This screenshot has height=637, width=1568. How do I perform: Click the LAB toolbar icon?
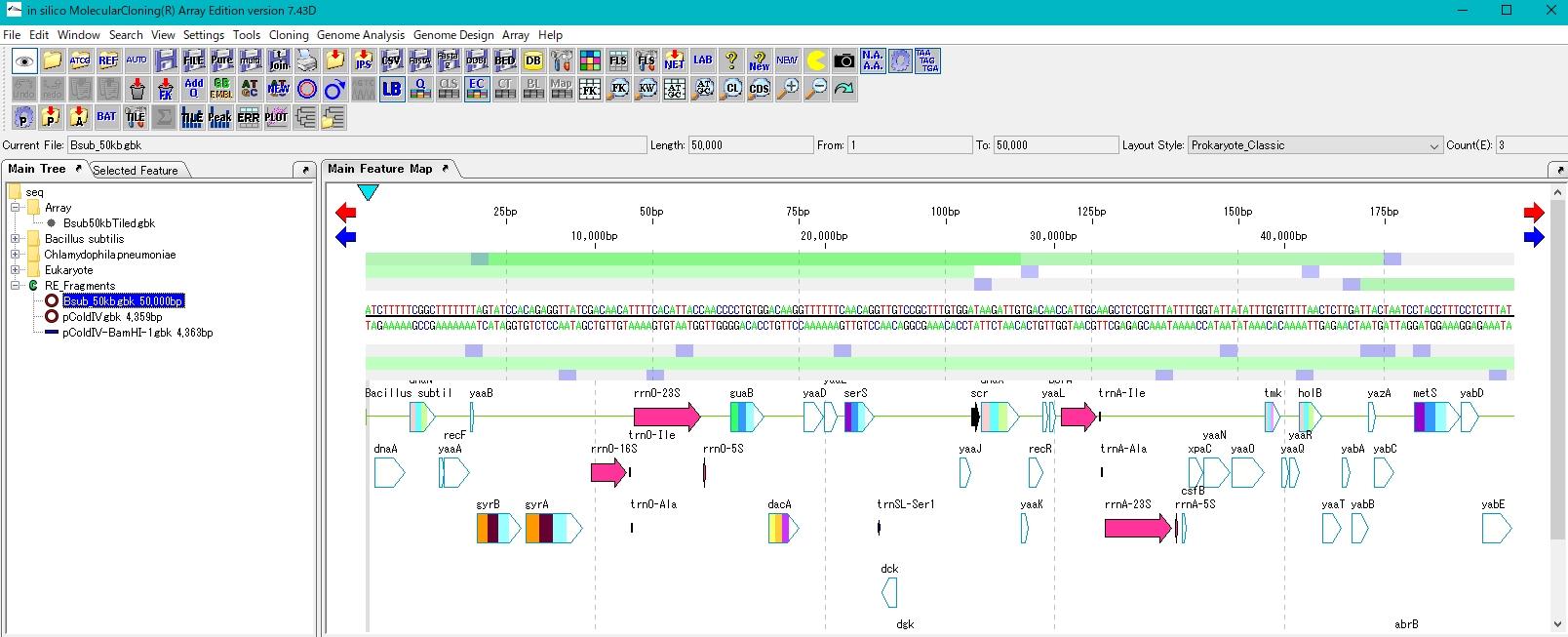pyautogui.click(x=703, y=60)
